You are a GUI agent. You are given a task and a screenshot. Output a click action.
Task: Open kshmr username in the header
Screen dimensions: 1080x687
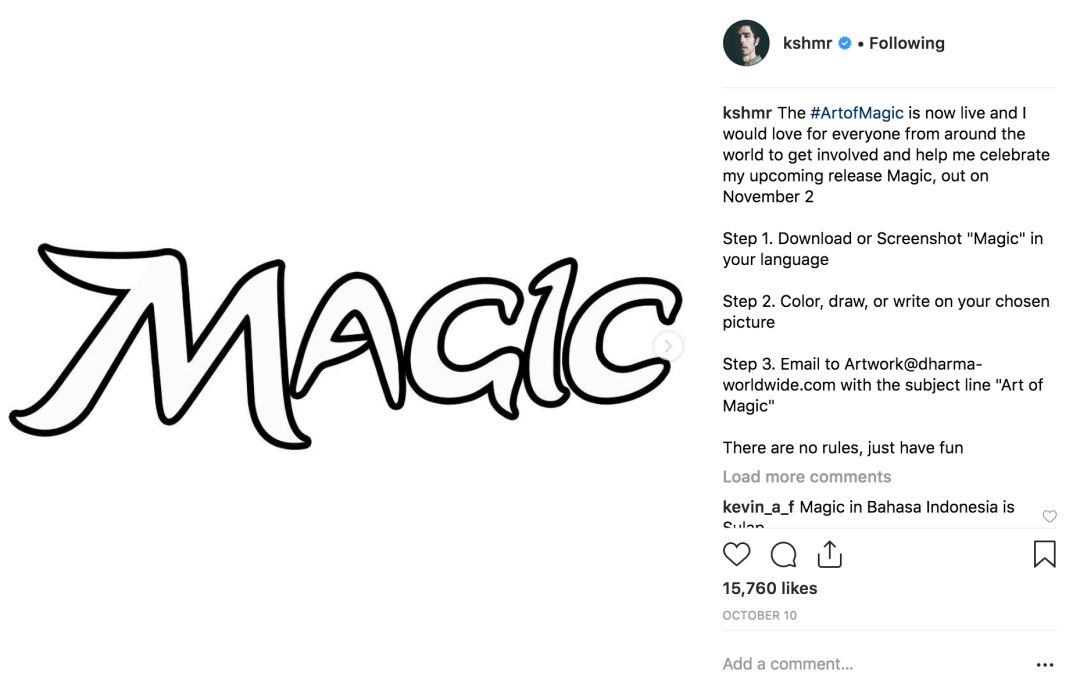coord(807,43)
